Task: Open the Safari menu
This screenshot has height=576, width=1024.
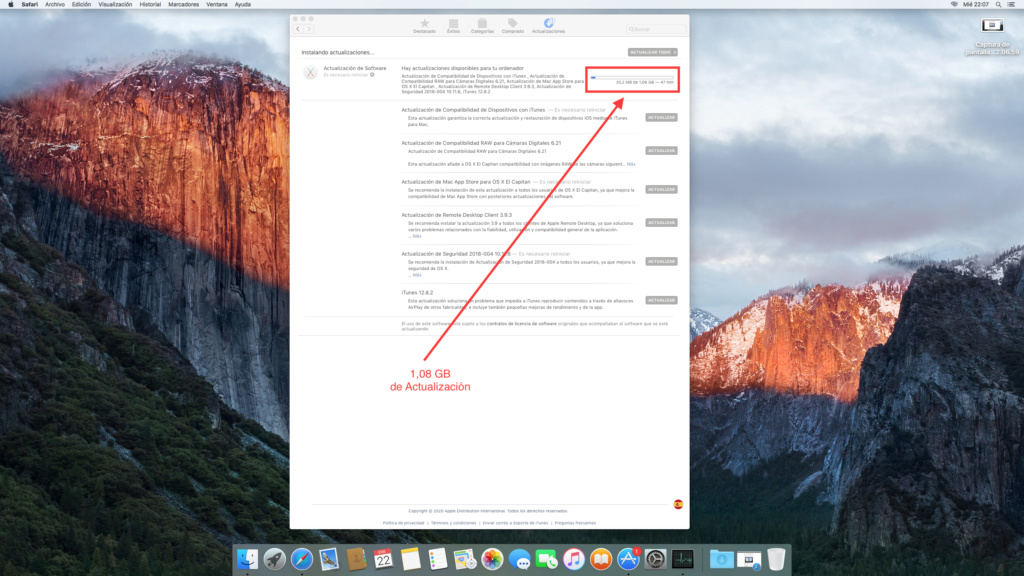Action: 29,5
